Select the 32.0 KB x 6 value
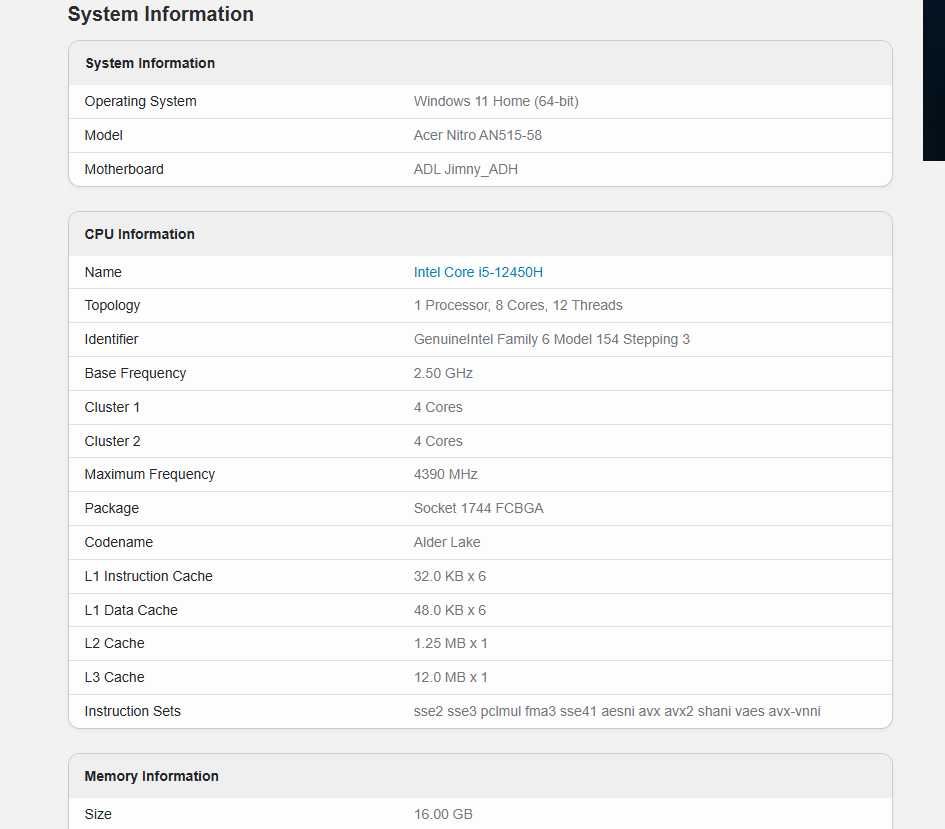This screenshot has height=829, width=945. [x=450, y=577]
